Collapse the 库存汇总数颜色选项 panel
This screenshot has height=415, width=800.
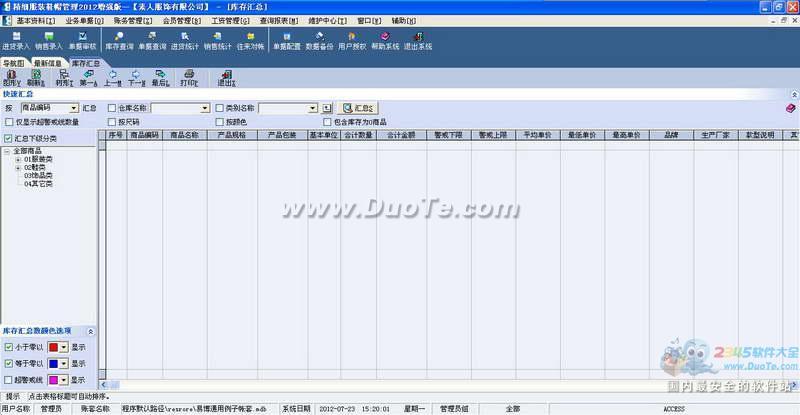pyautogui.click(x=91, y=331)
